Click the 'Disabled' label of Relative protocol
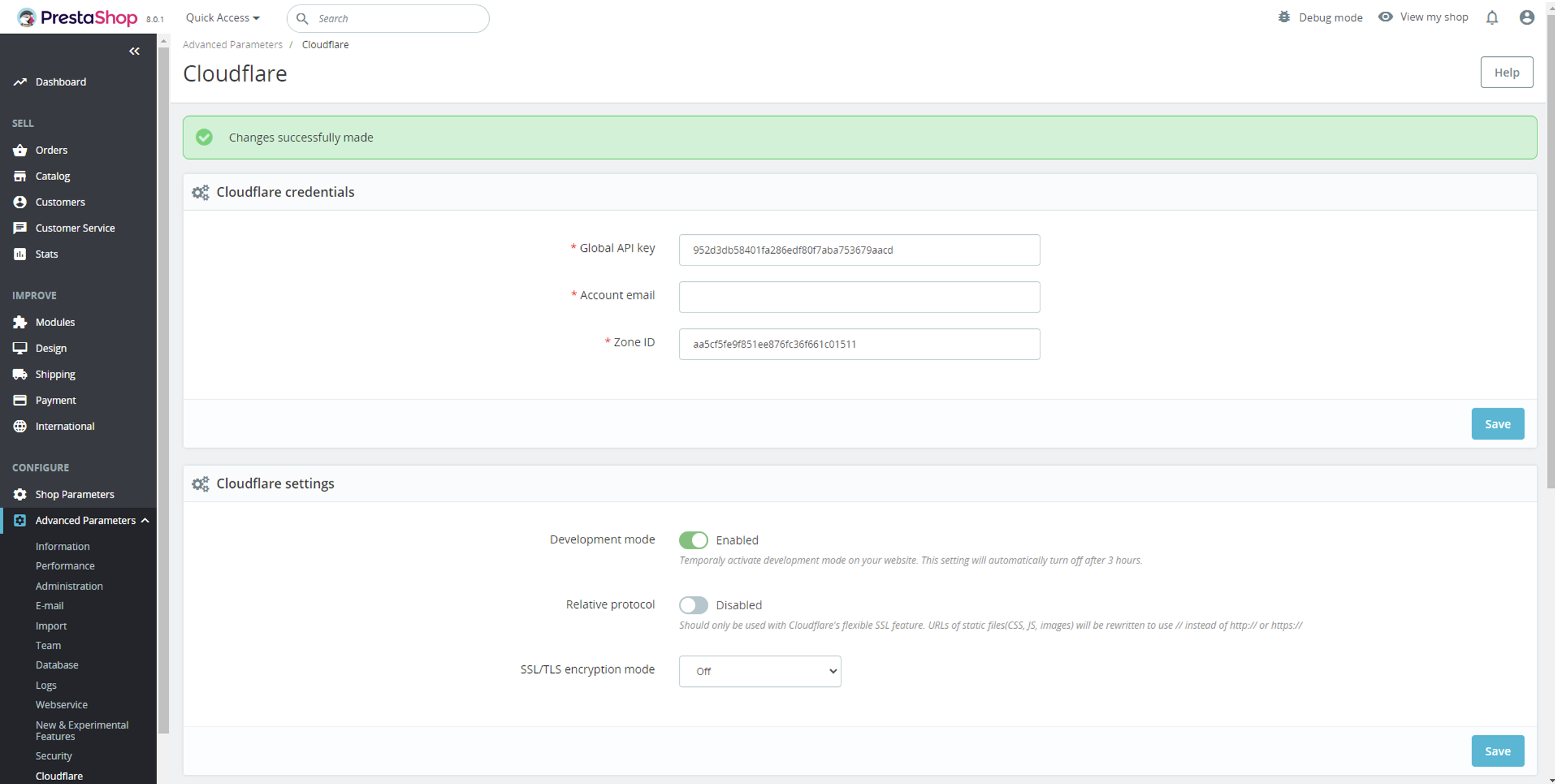1555x784 pixels. (x=739, y=605)
